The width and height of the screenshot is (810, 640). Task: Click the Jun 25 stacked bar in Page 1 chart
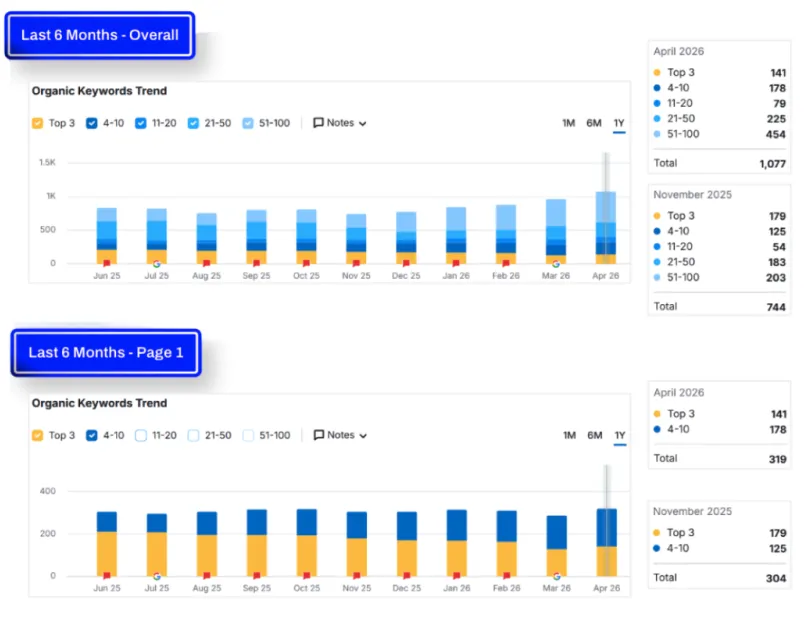(106, 544)
